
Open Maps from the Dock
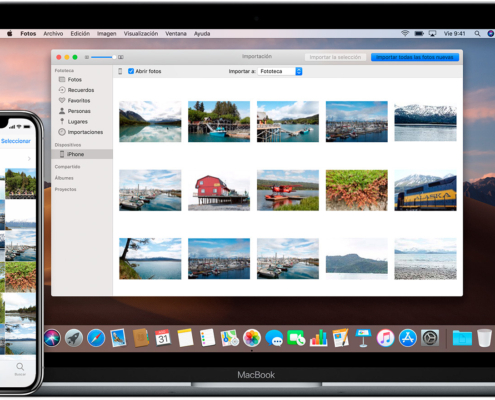(230, 338)
